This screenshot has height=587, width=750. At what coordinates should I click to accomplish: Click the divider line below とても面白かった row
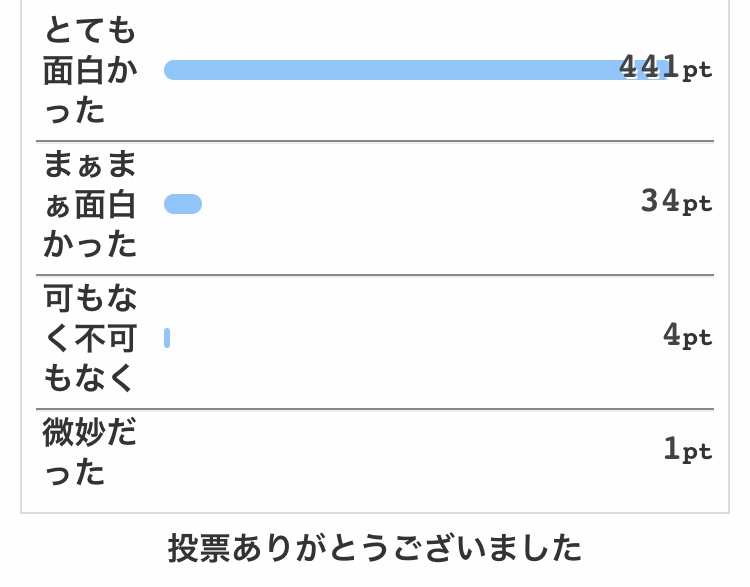point(375,141)
